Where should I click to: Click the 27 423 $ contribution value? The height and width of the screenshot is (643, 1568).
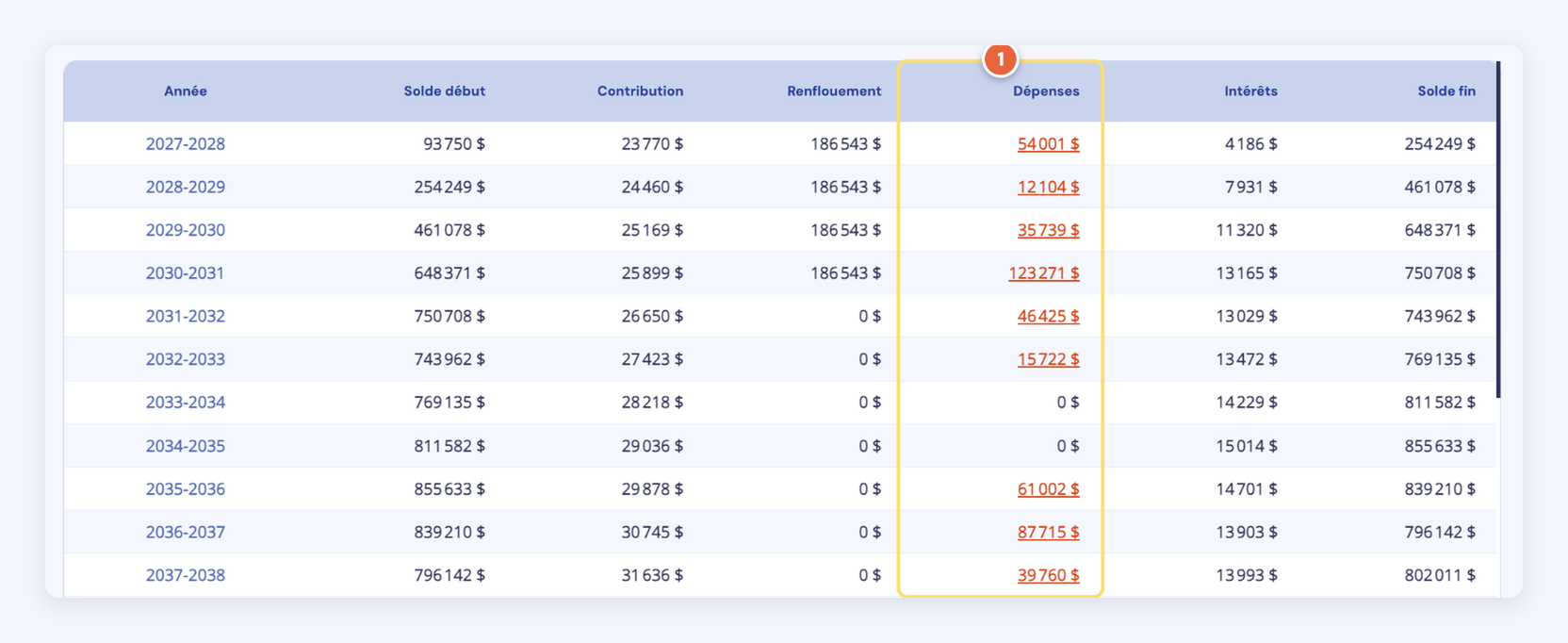click(x=652, y=359)
